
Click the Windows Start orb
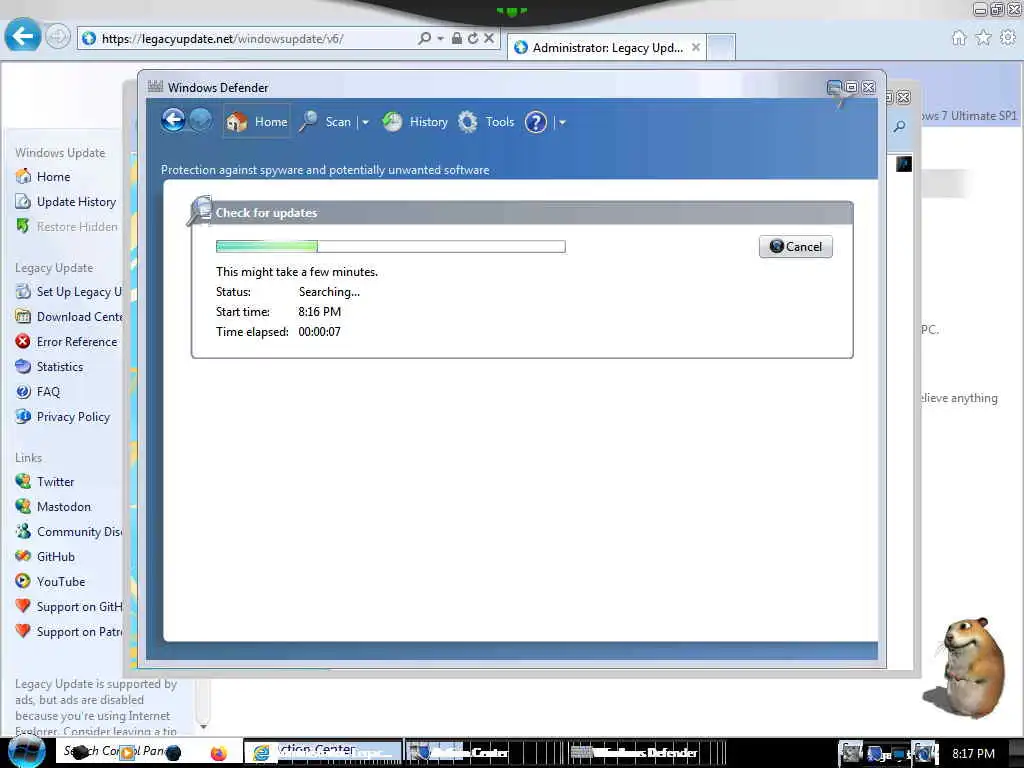[x=26, y=752]
